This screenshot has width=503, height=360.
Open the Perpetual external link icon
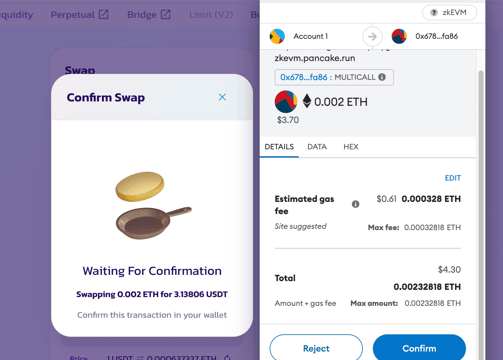point(103,14)
